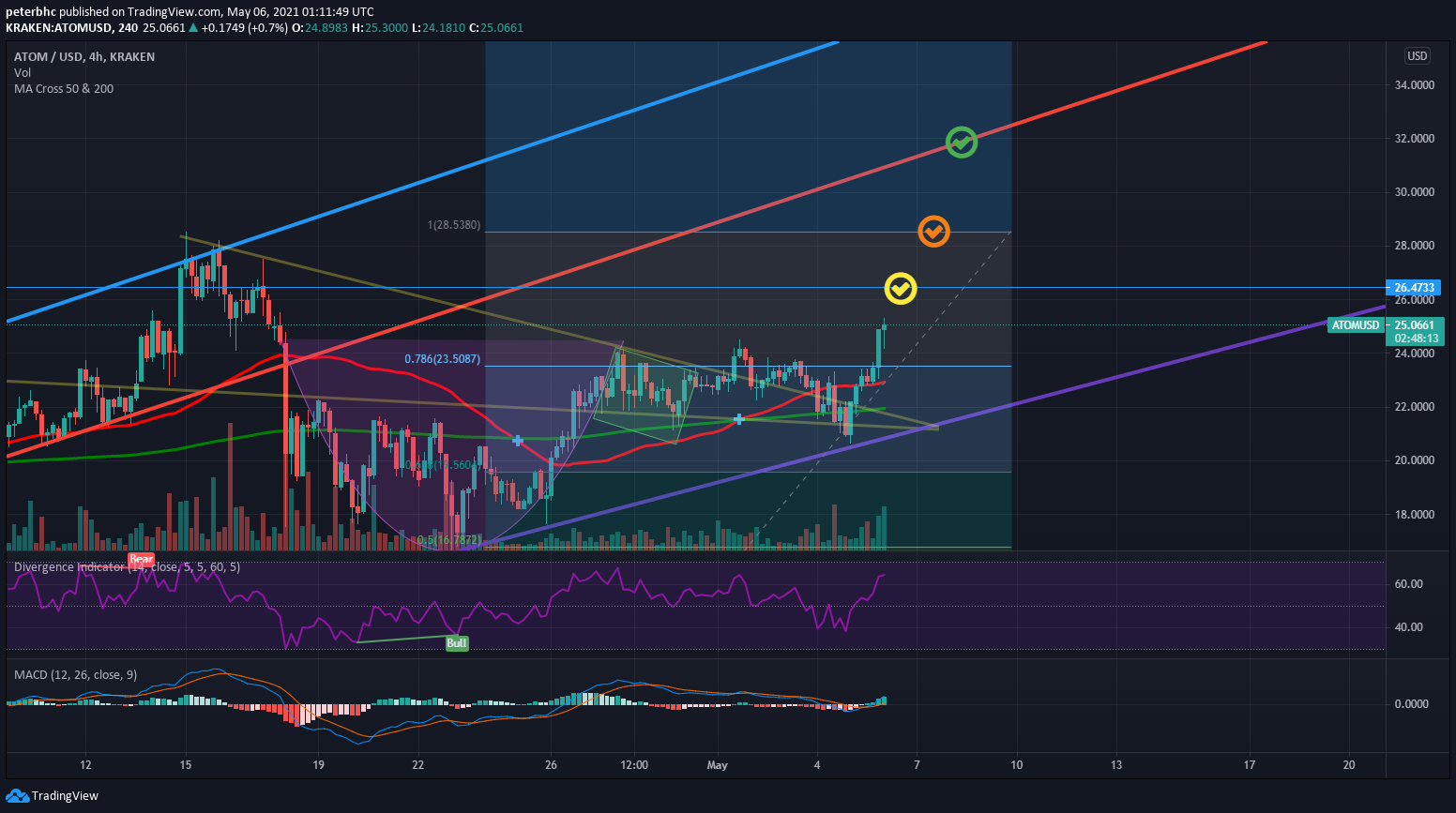The height and width of the screenshot is (813, 1456).
Task: Click the 26.4733 blue price label
Action: click(x=1415, y=288)
